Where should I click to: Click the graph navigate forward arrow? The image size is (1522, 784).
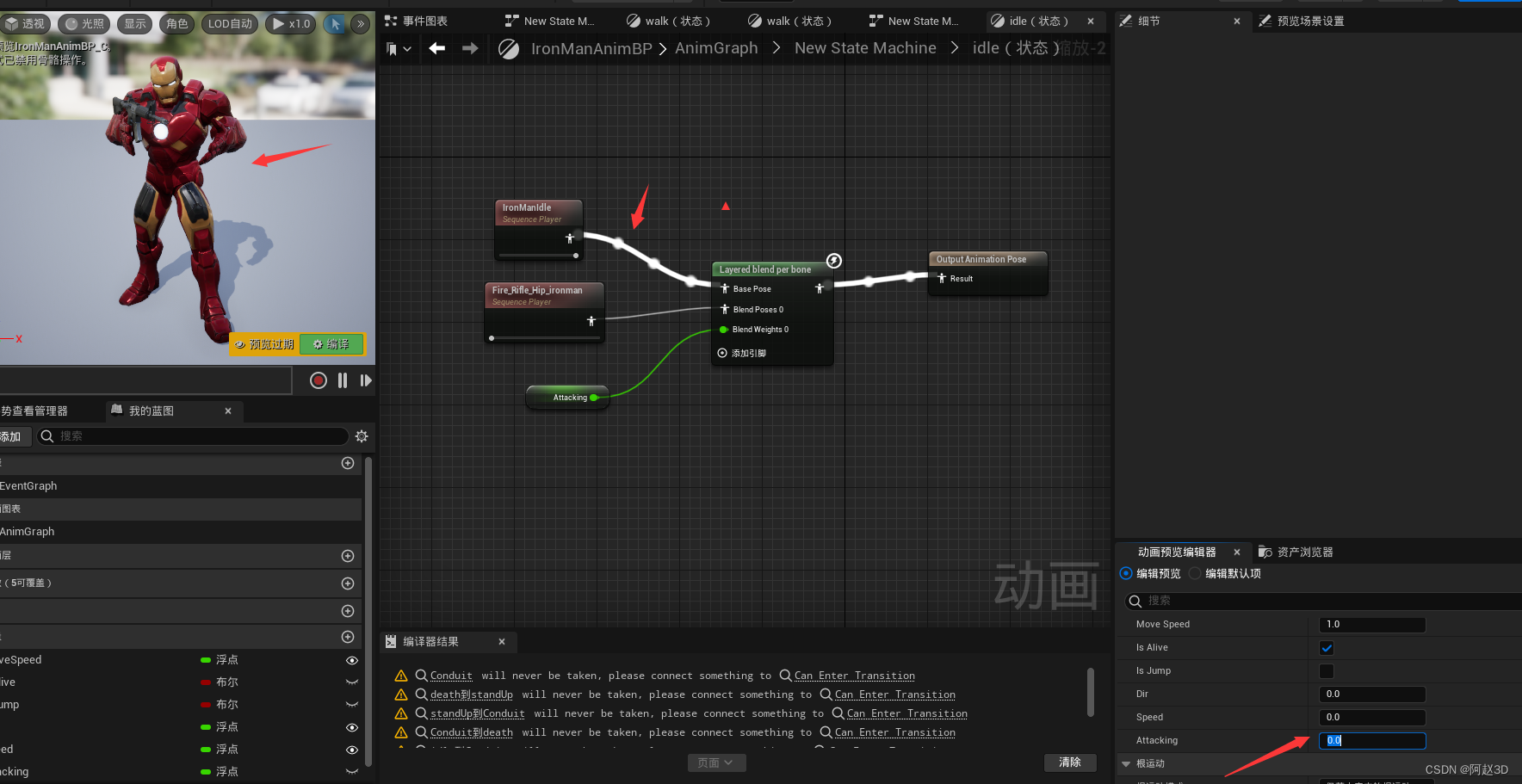click(x=470, y=48)
